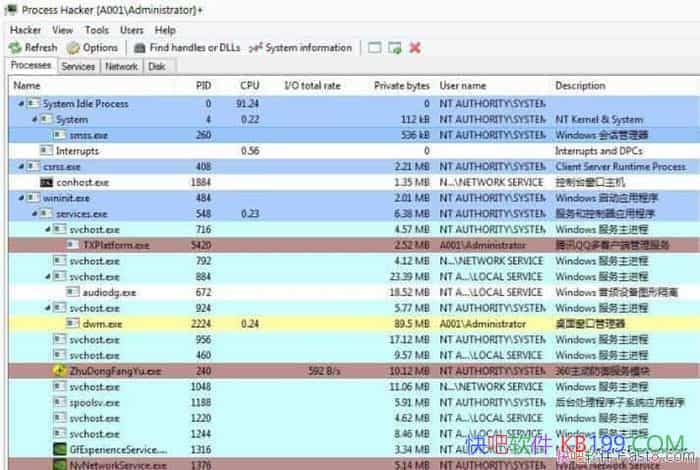This screenshot has width=700, height=470.
Task: Sort by Description column header
Action: click(580, 85)
